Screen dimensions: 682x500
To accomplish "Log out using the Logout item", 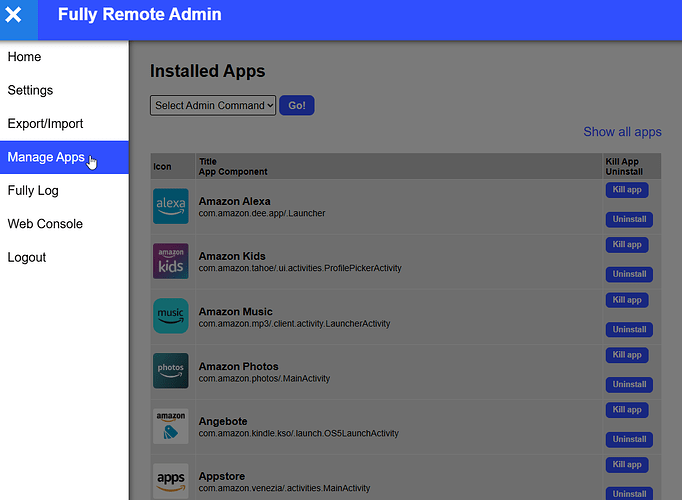I will (x=64, y=258).
